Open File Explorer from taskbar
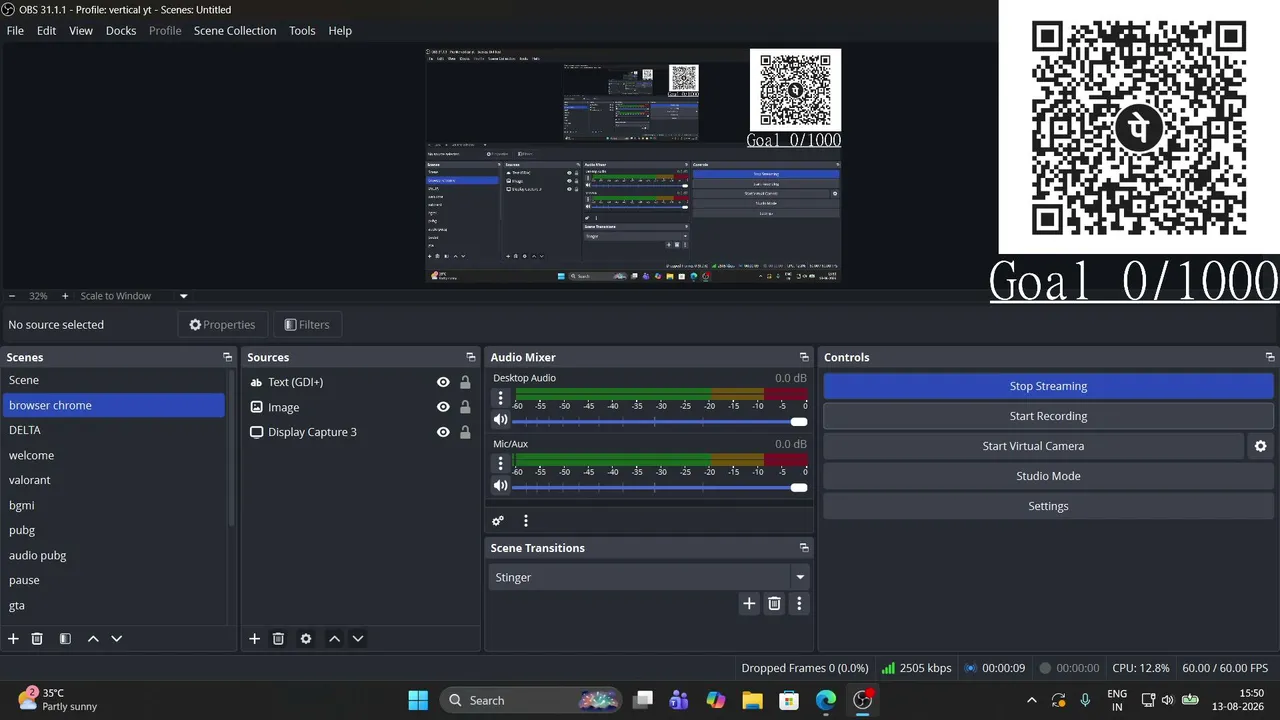This screenshot has height=720, width=1280. pyautogui.click(x=752, y=700)
